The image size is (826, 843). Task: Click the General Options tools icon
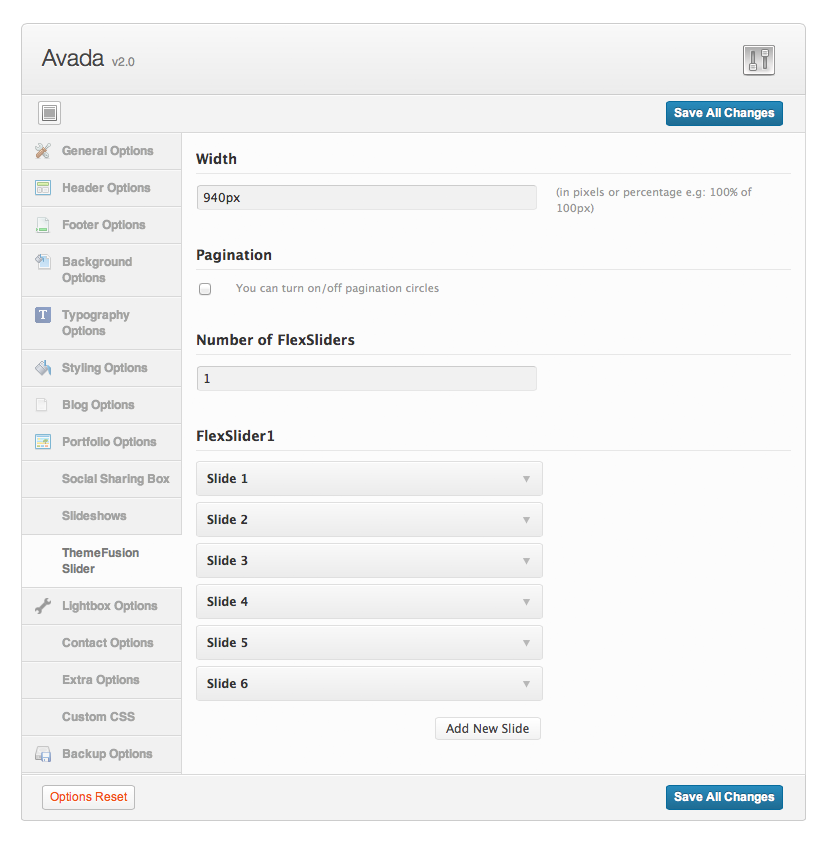43,151
